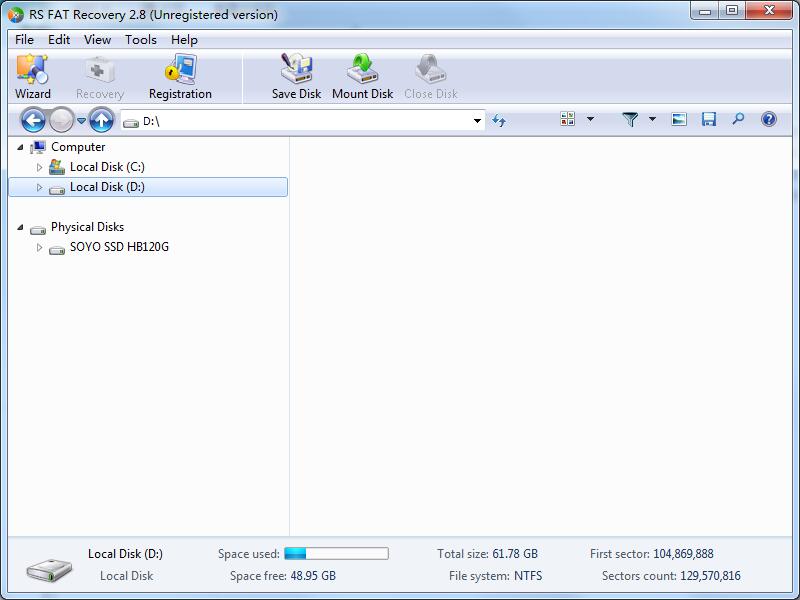The width and height of the screenshot is (800, 600).
Task: Click the Back navigation arrow
Action: [x=34, y=119]
